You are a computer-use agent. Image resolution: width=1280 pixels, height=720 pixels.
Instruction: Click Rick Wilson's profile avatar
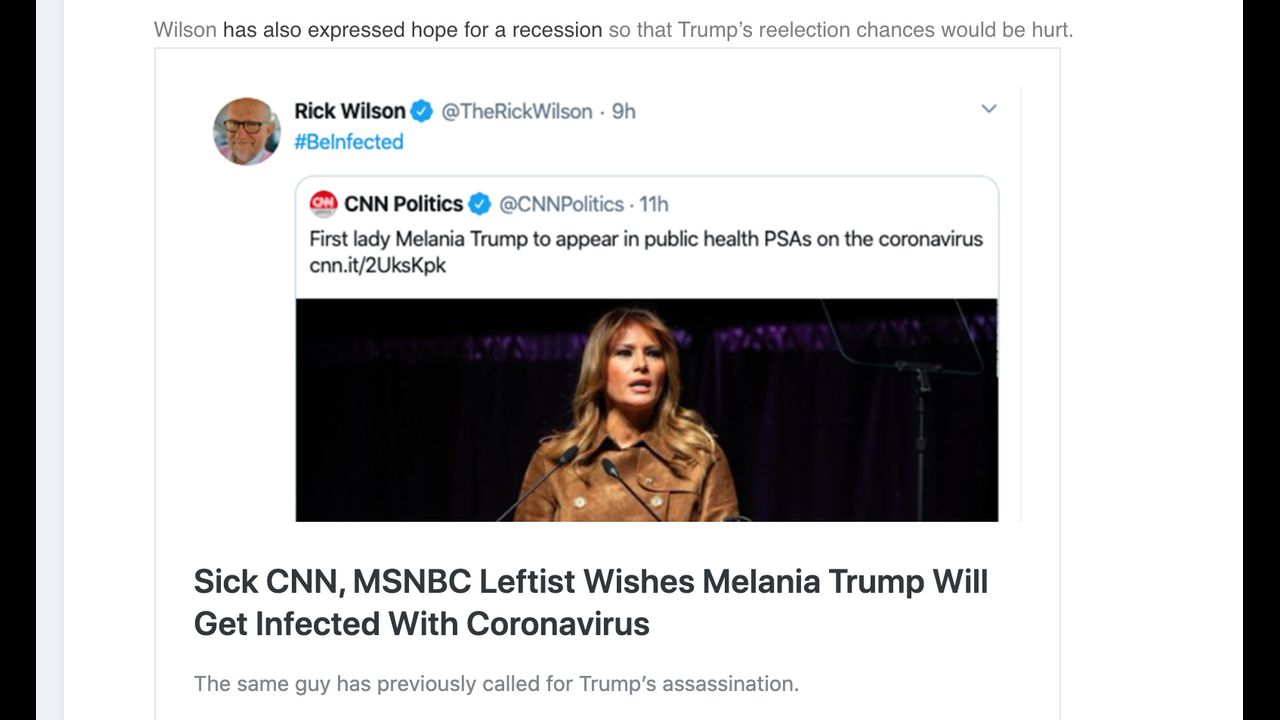(x=247, y=131)
